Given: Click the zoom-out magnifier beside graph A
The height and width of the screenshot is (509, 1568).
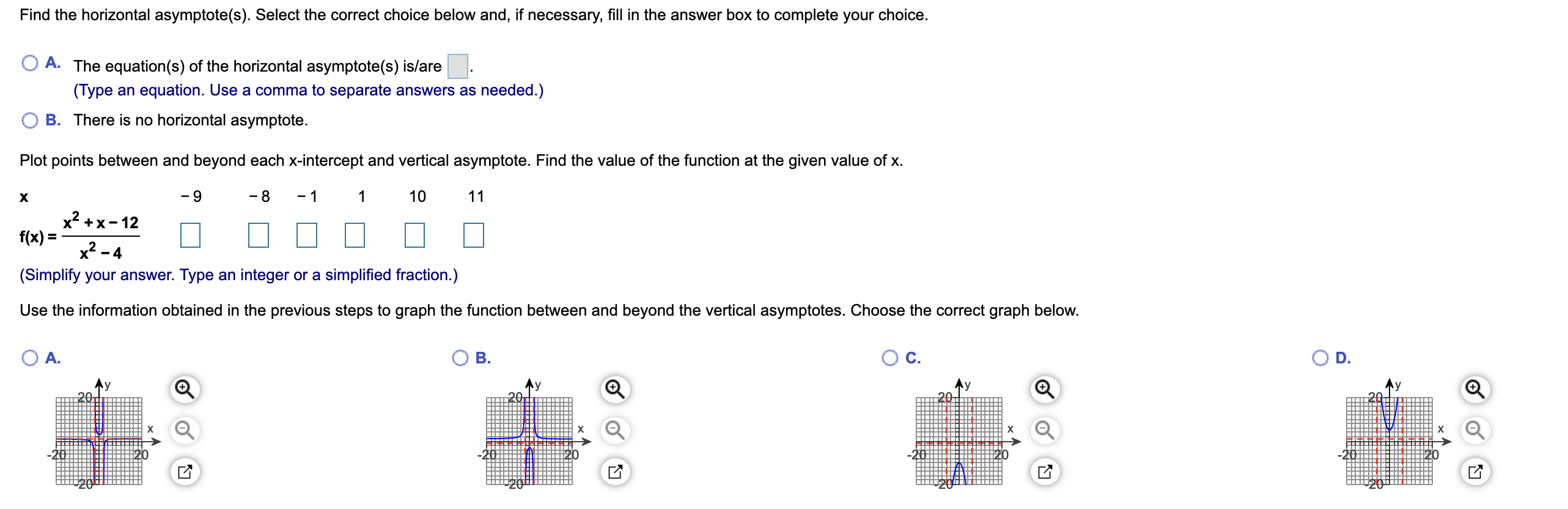Looking at the screenshot, I should [x=184, y=429].
